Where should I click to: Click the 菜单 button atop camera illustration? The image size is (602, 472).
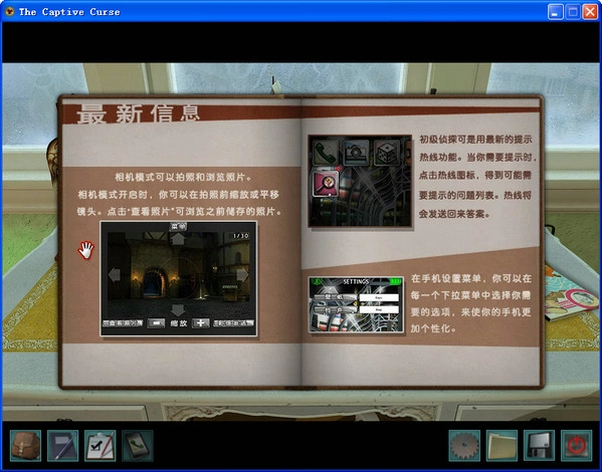pyautogui.click(x=178, y=226)
